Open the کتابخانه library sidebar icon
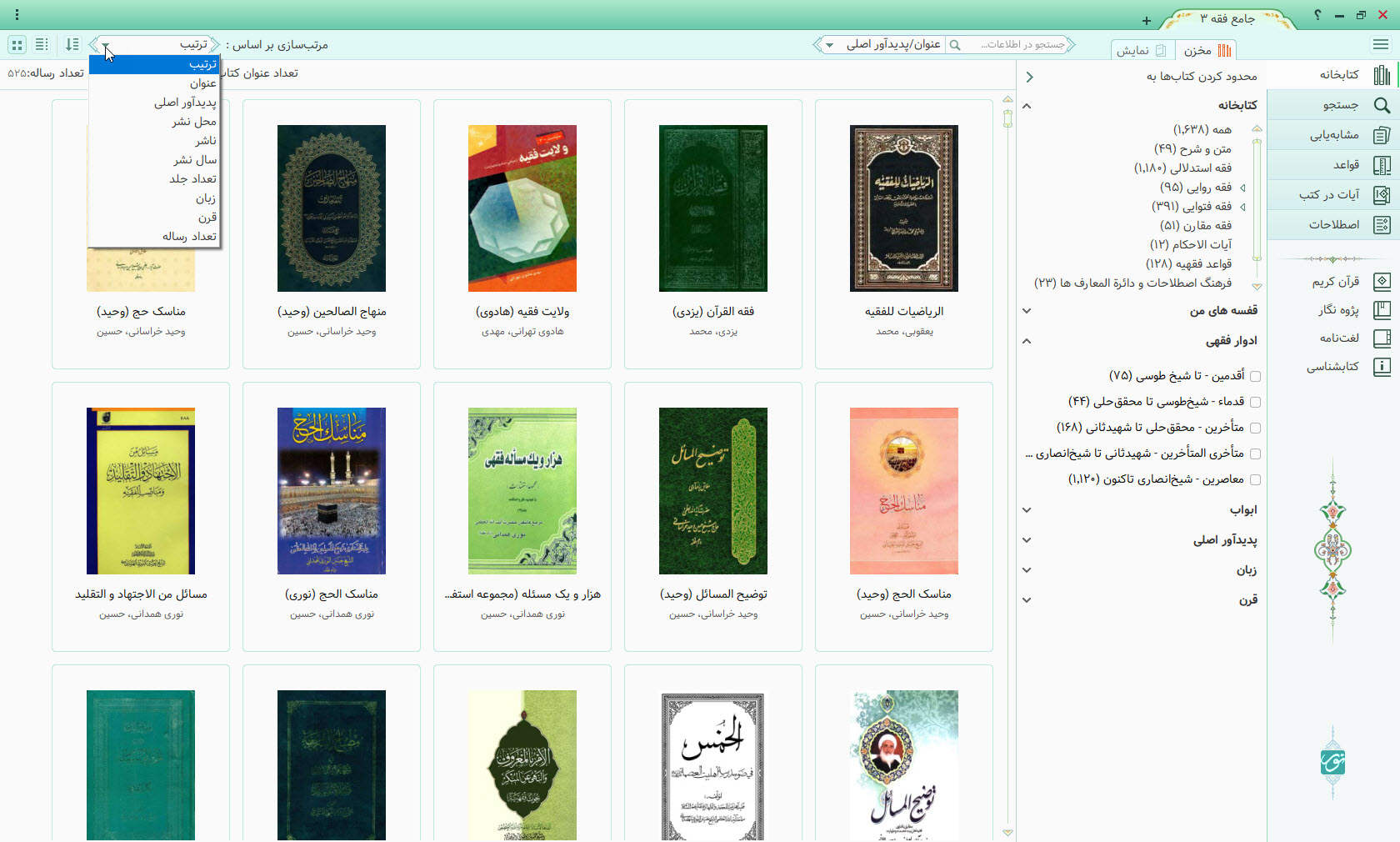Screen dimensions: 1400x842 click(1382, 75)
